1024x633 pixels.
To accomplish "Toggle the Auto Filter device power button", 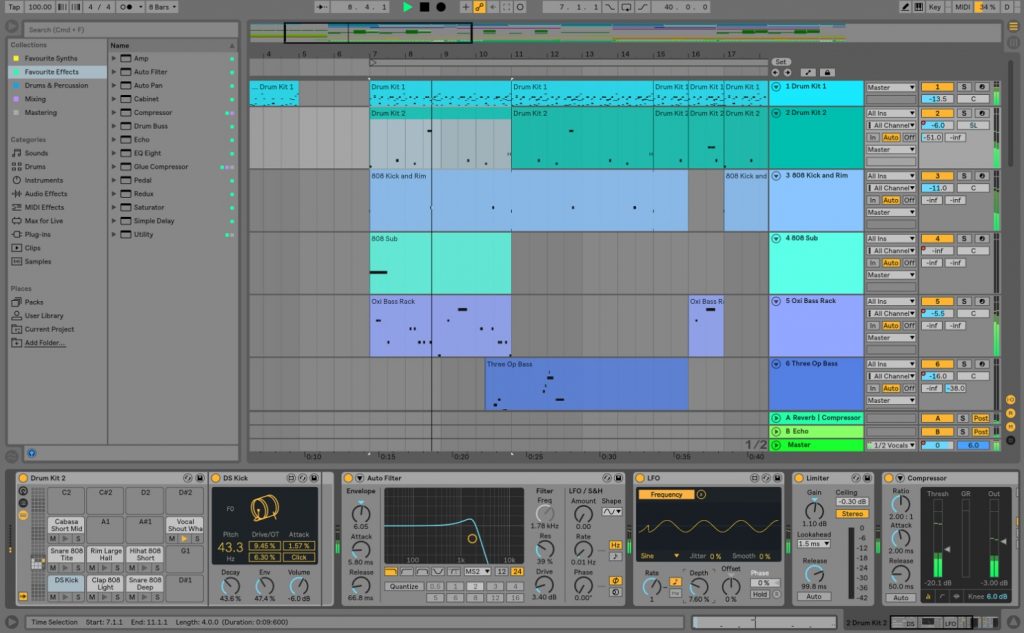I will click(x=348, y=478).
